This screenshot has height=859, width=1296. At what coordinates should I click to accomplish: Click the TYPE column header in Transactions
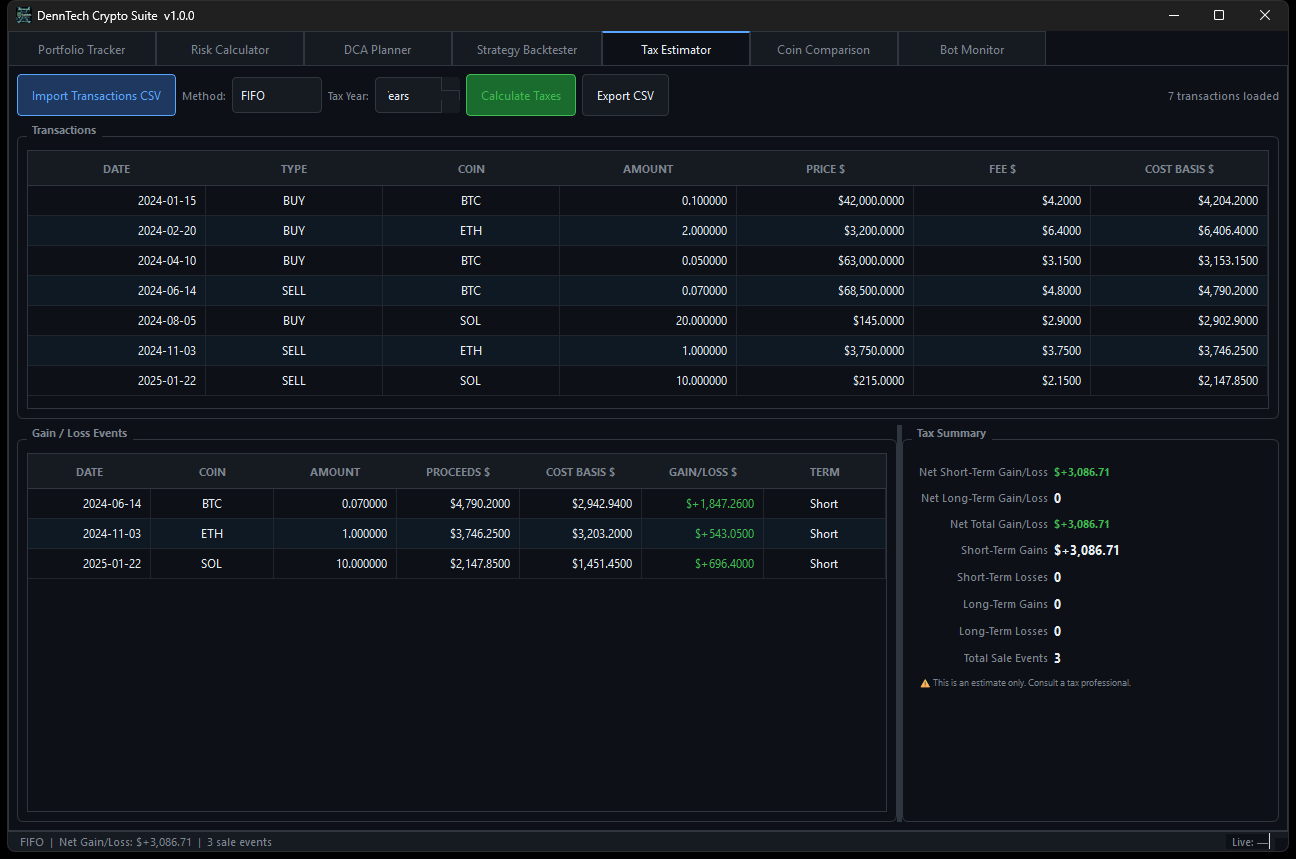point(294,169)
